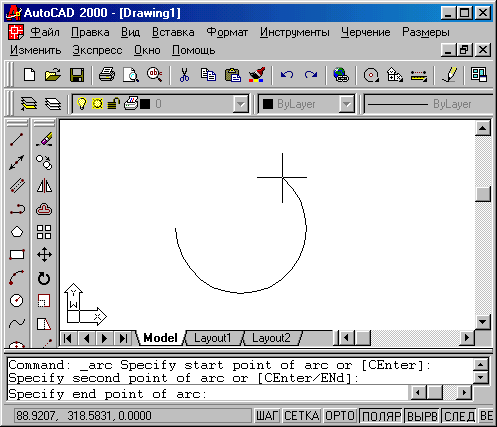Open the Черчение menu
Viewport: 497px width, 427px height.
[365, 32]
